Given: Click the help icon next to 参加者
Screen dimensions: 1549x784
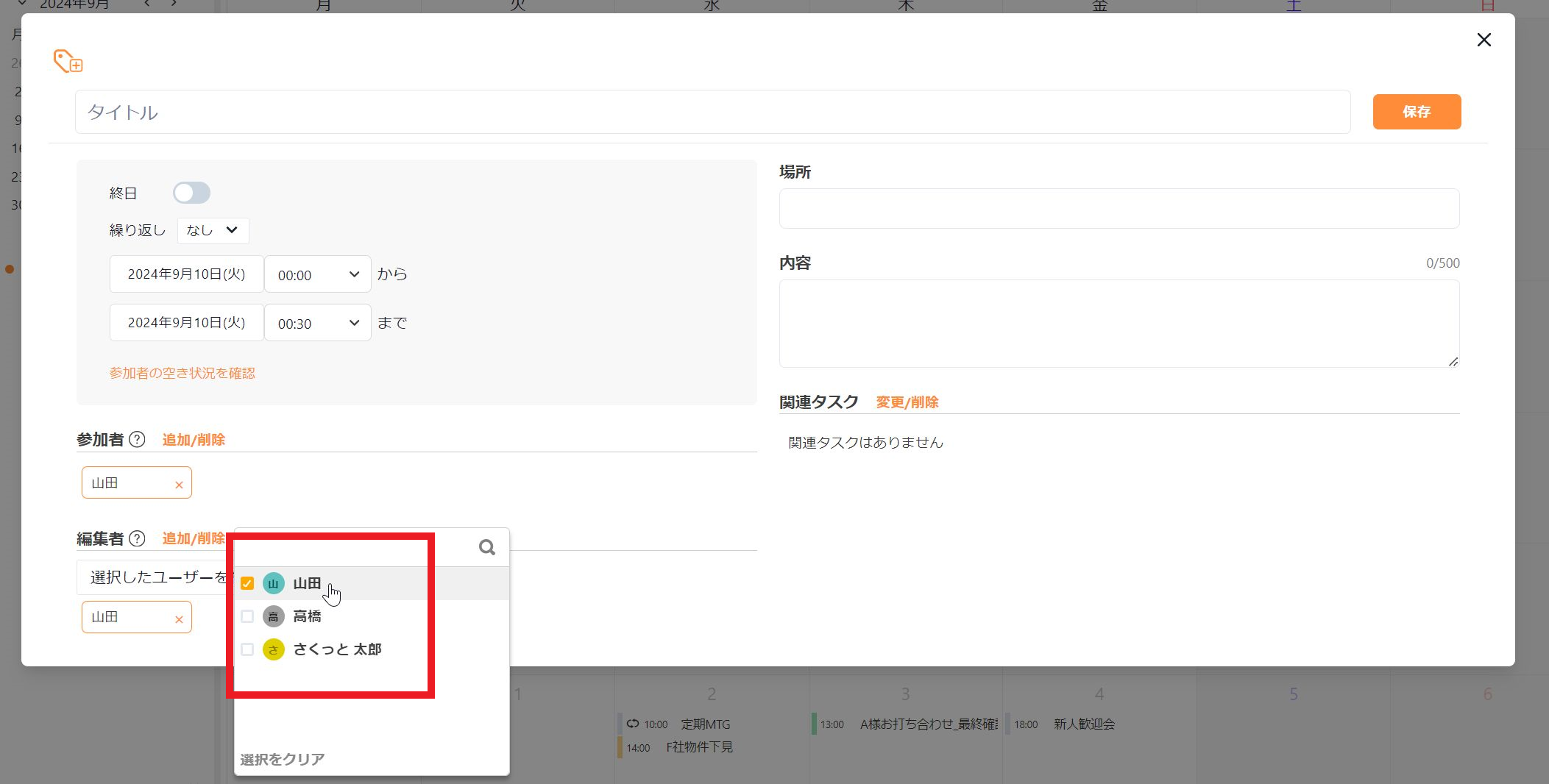Looking at the screenshot, I should pyautogui.click(x=137, y=440).
